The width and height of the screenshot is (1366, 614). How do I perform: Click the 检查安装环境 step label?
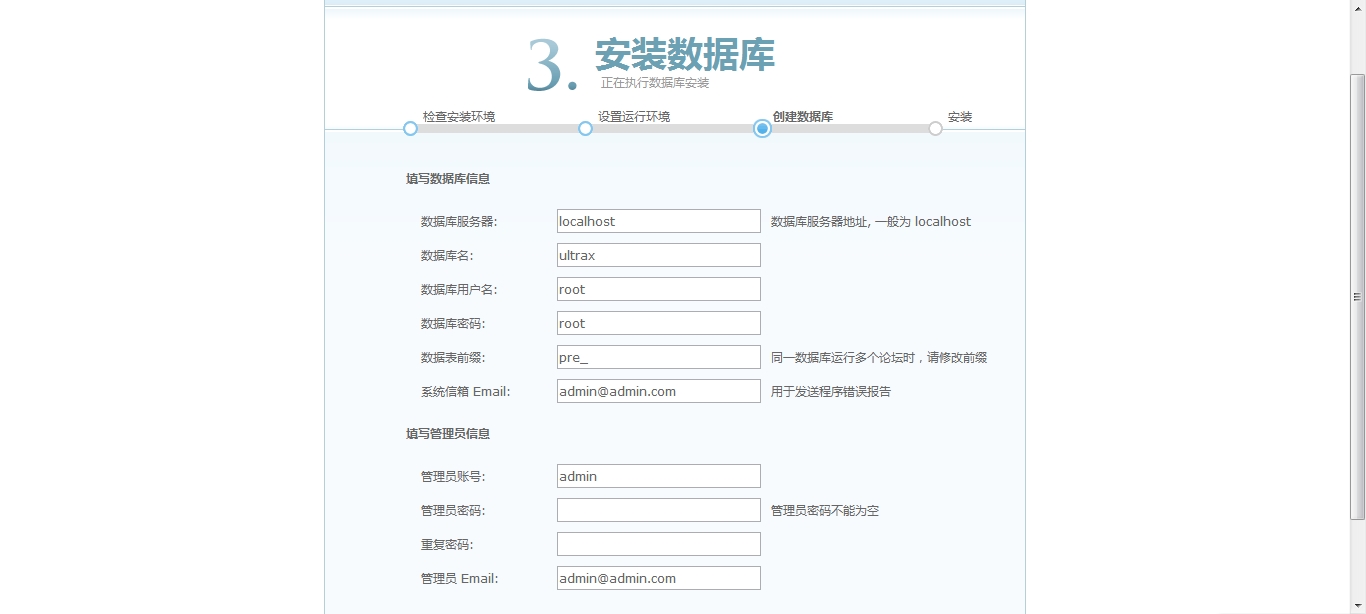[x=458, y=117]
